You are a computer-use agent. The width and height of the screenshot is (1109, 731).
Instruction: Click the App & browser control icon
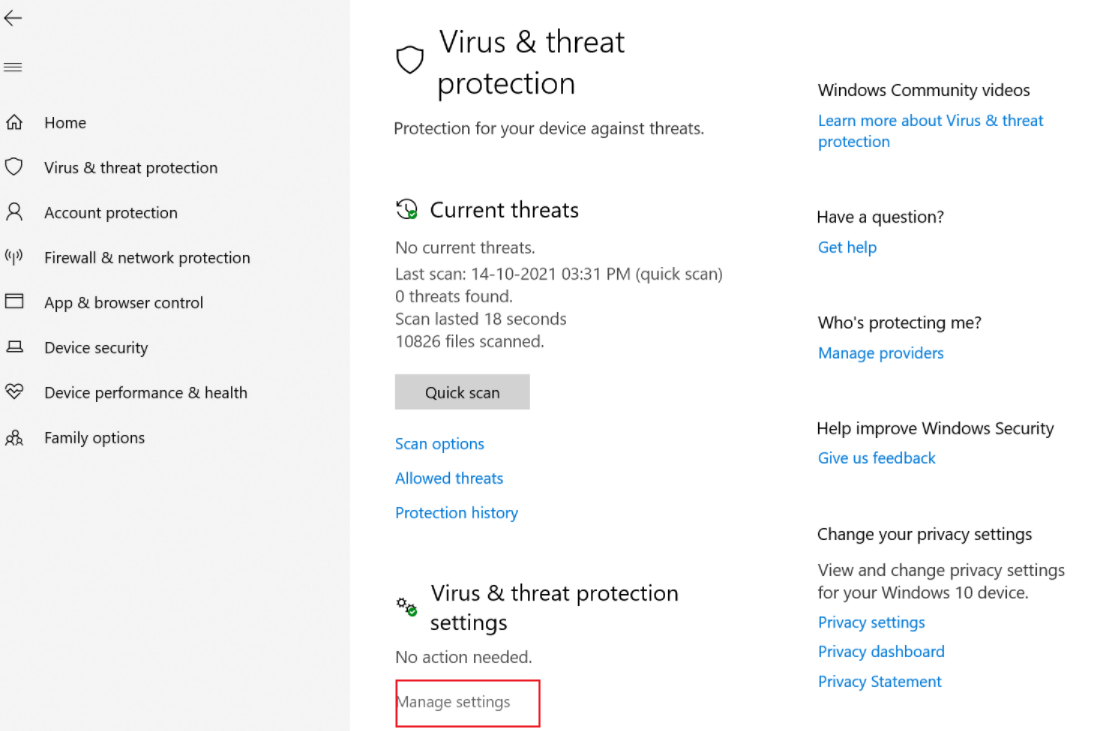point(14,302)
